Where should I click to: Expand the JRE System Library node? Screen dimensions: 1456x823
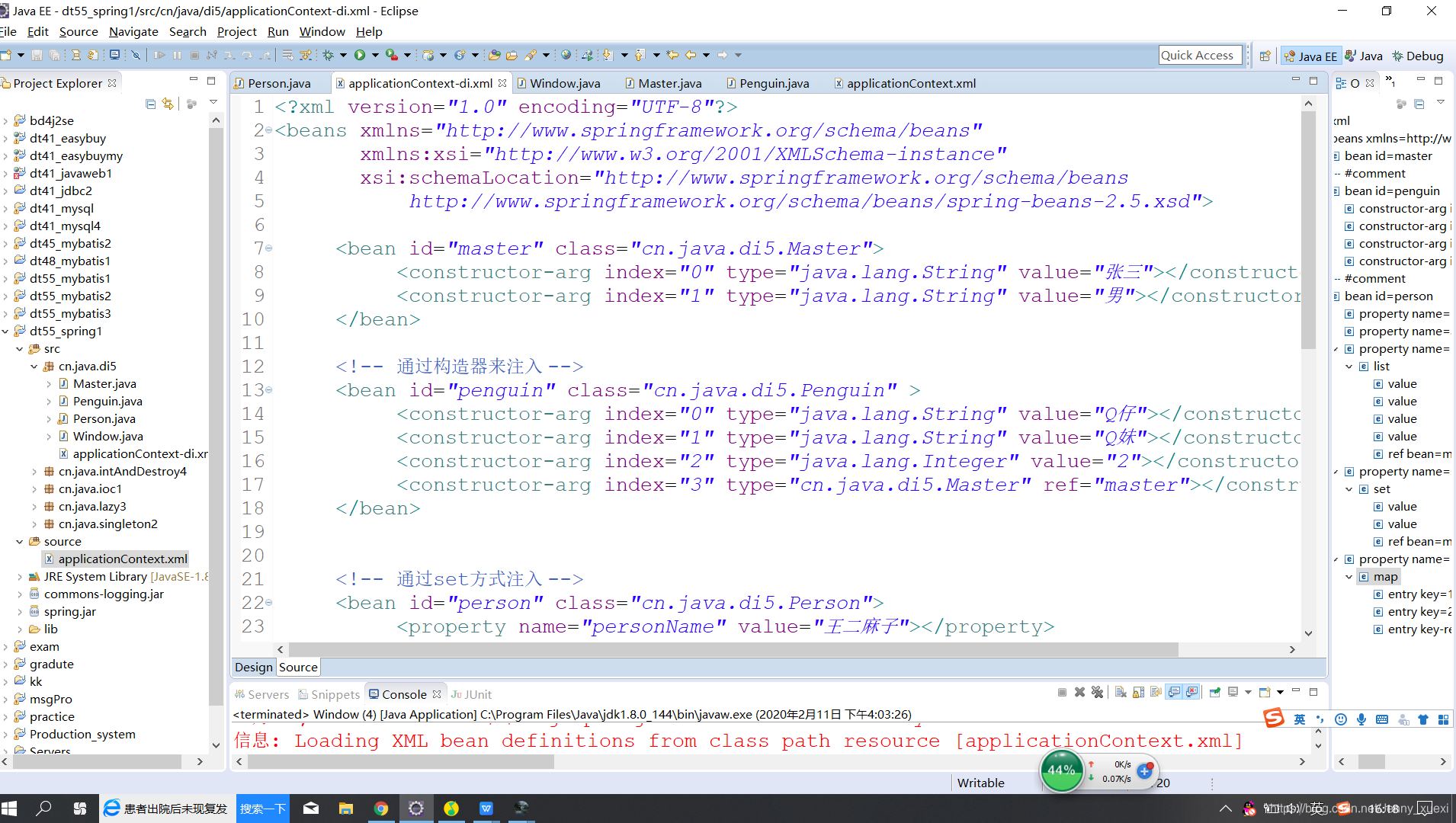coord(20,576)
